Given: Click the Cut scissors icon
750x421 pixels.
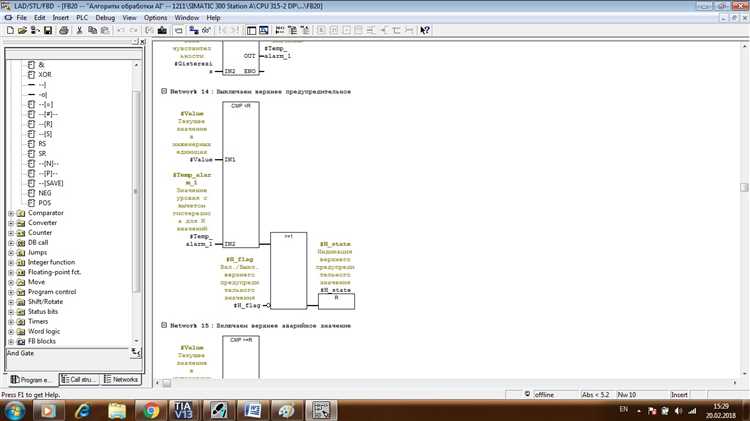Looking at the screenshot, I should tap(79, 30).
